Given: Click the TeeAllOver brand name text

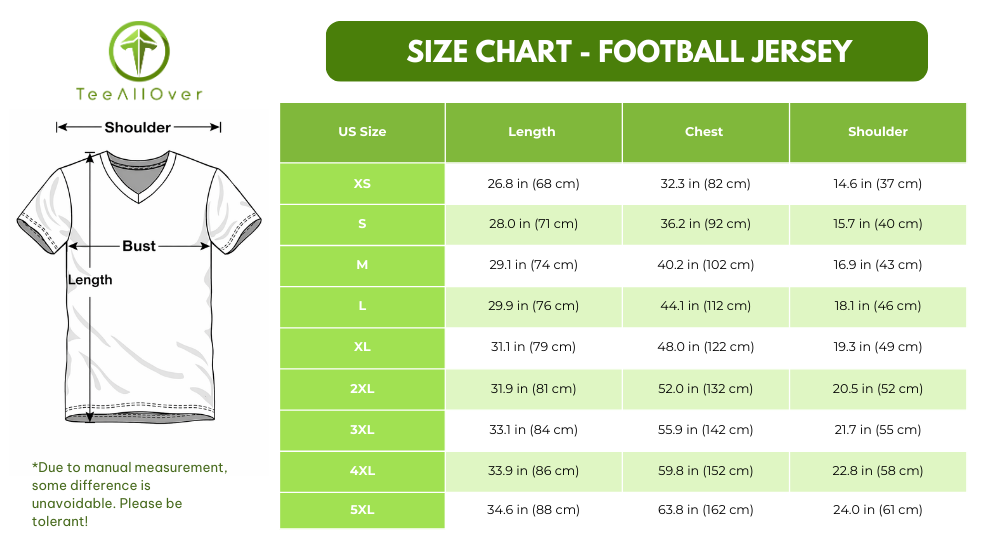Looking at the screenshot, I should (x=139, y=94).
